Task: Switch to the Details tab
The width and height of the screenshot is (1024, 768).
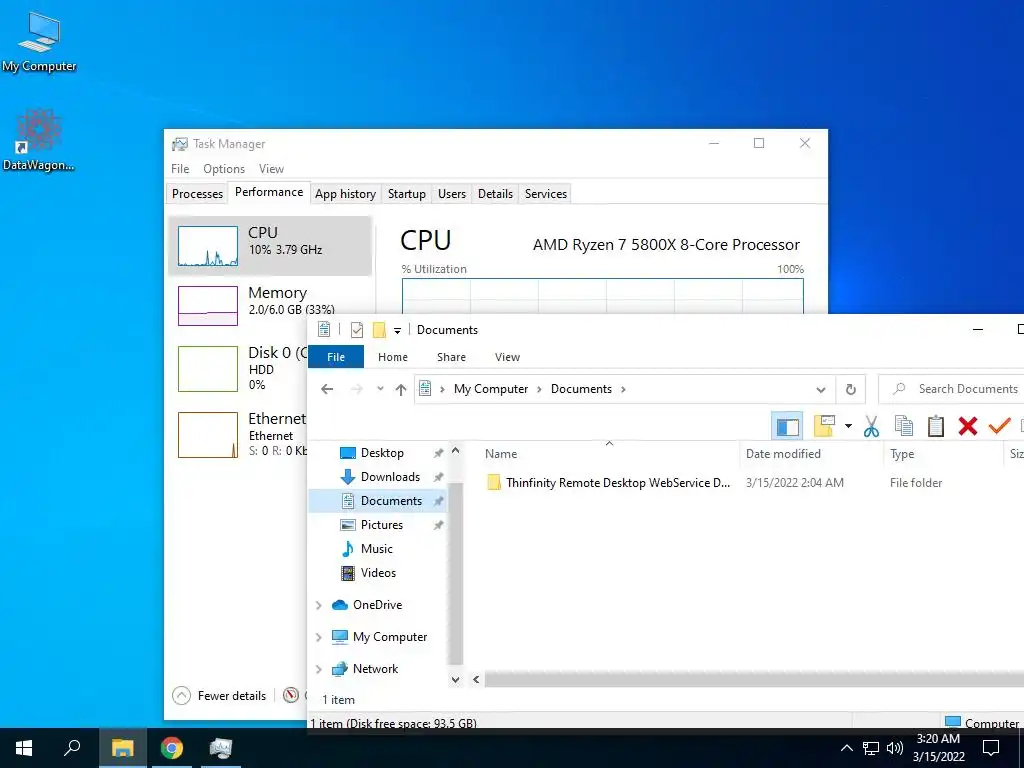Action: tap(495, 194)
